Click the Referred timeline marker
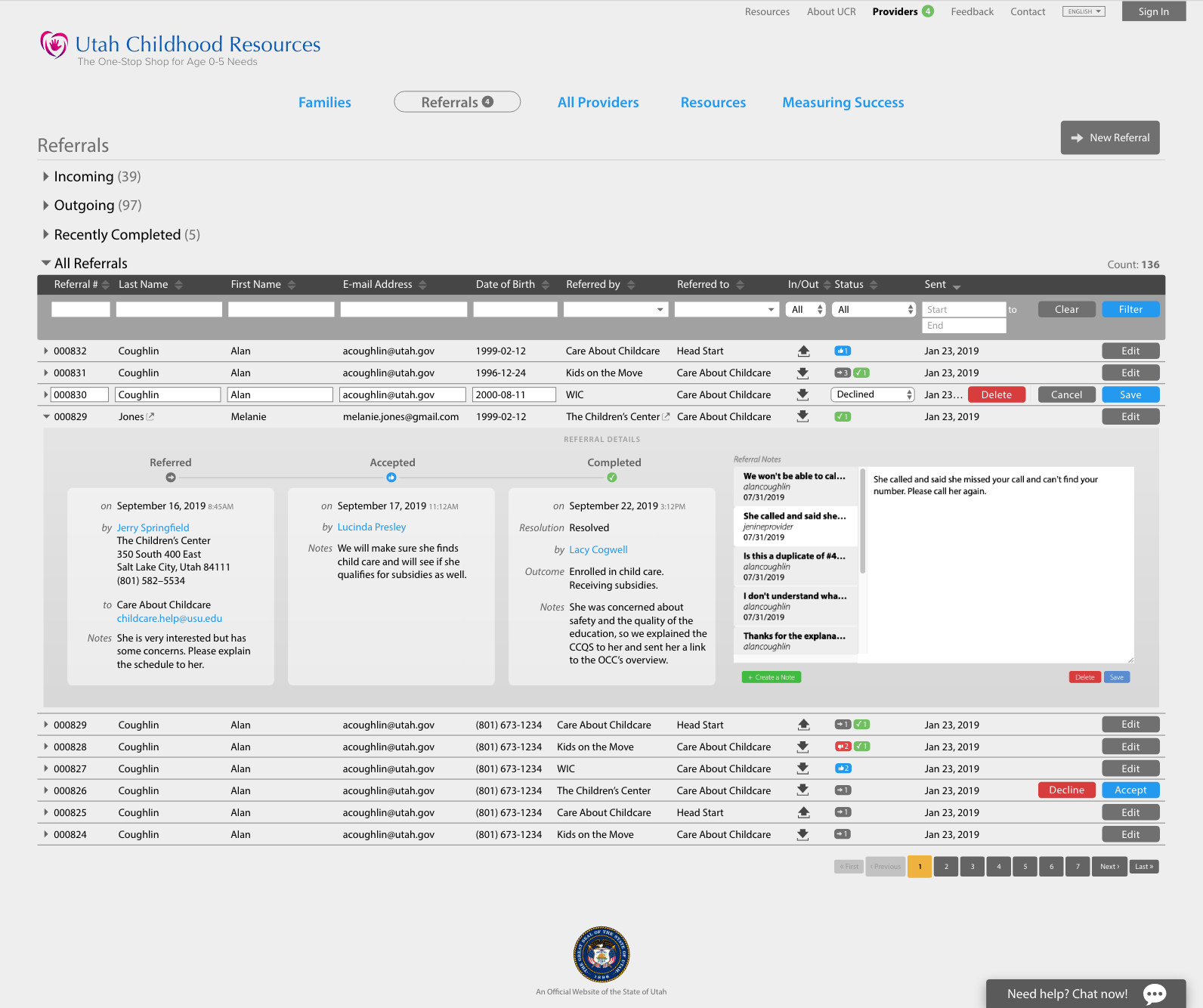Screen dimensions: 1203x1008 coord(171,478)
